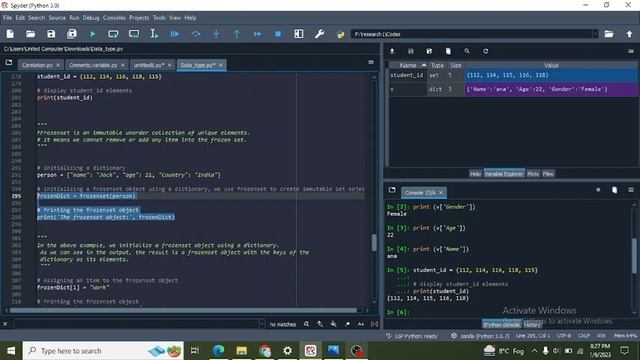Viewport: 640px width, 360px height.
Task: Remove all variables in Variable Explorer
Action: coord(448,51)
